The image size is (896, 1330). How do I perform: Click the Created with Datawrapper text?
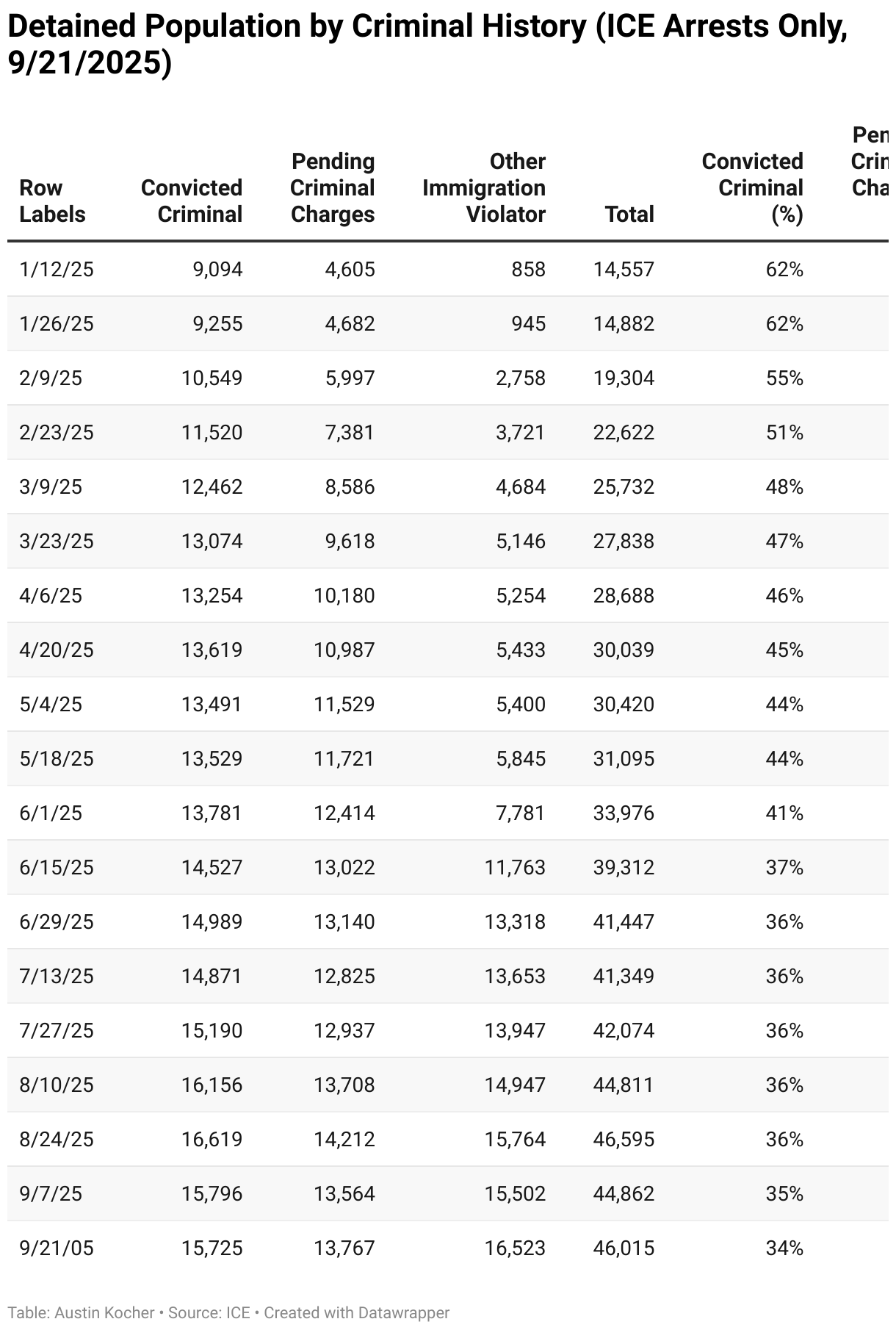tap(357, 1313)
